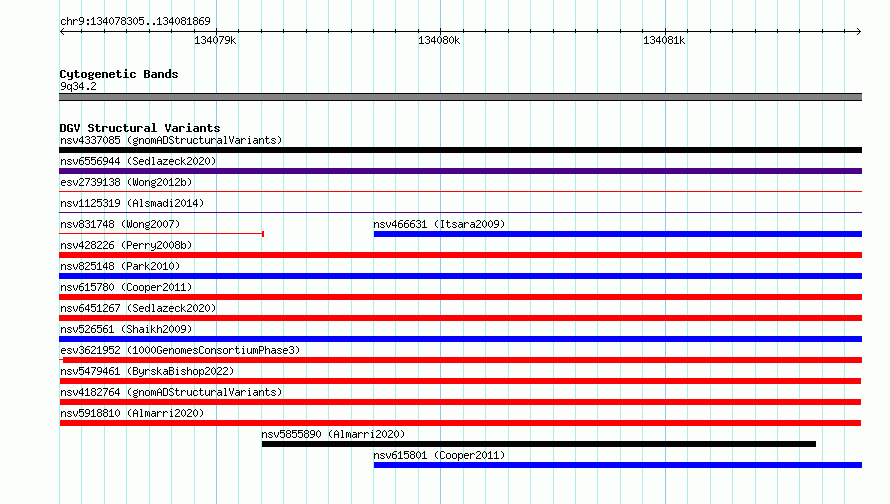Click the DGV Structural Variants track title
Image resolution: width=890 pixels, height=504 pixels.
[140, 128]
